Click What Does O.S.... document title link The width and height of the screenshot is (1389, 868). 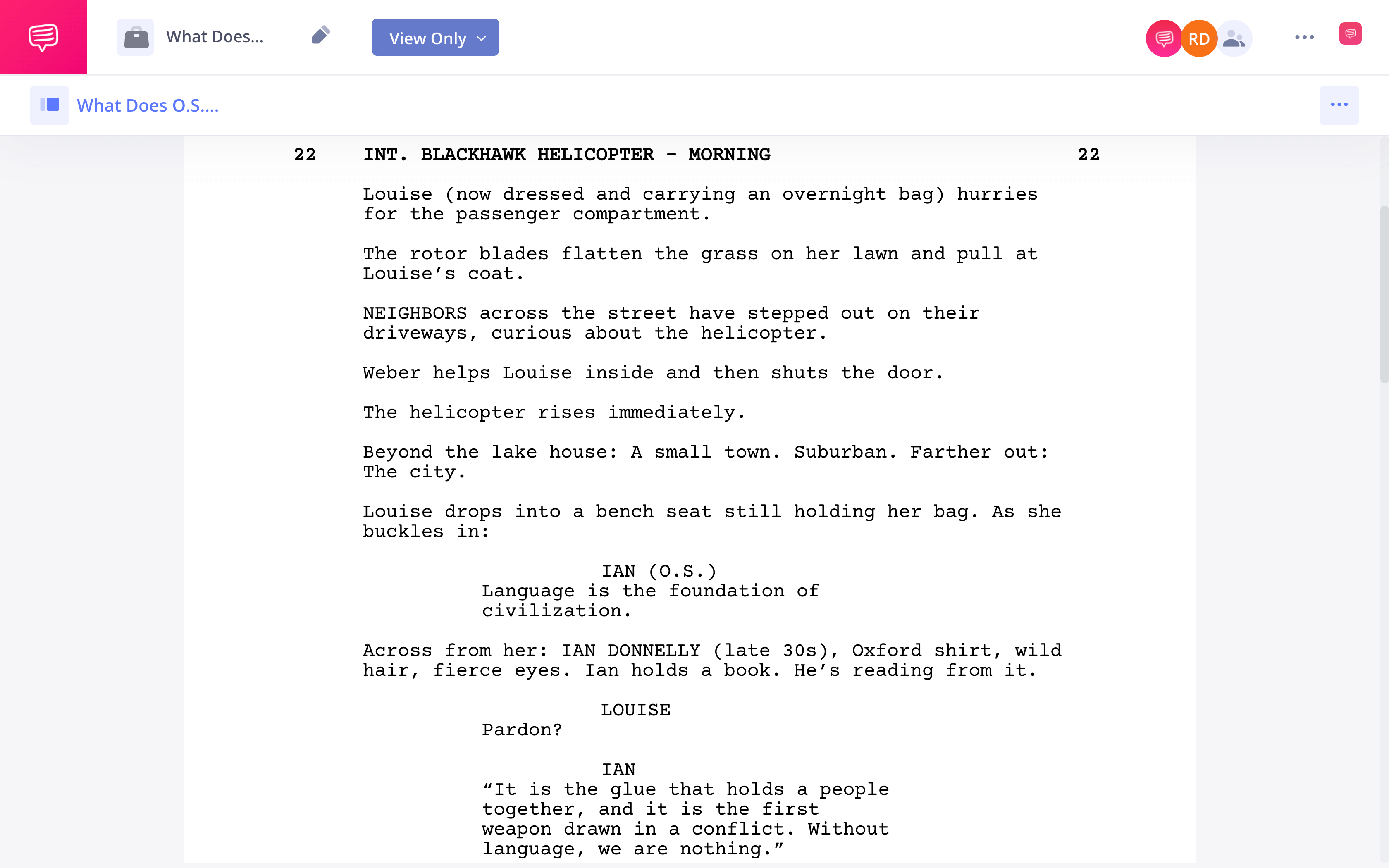[149, 105]
